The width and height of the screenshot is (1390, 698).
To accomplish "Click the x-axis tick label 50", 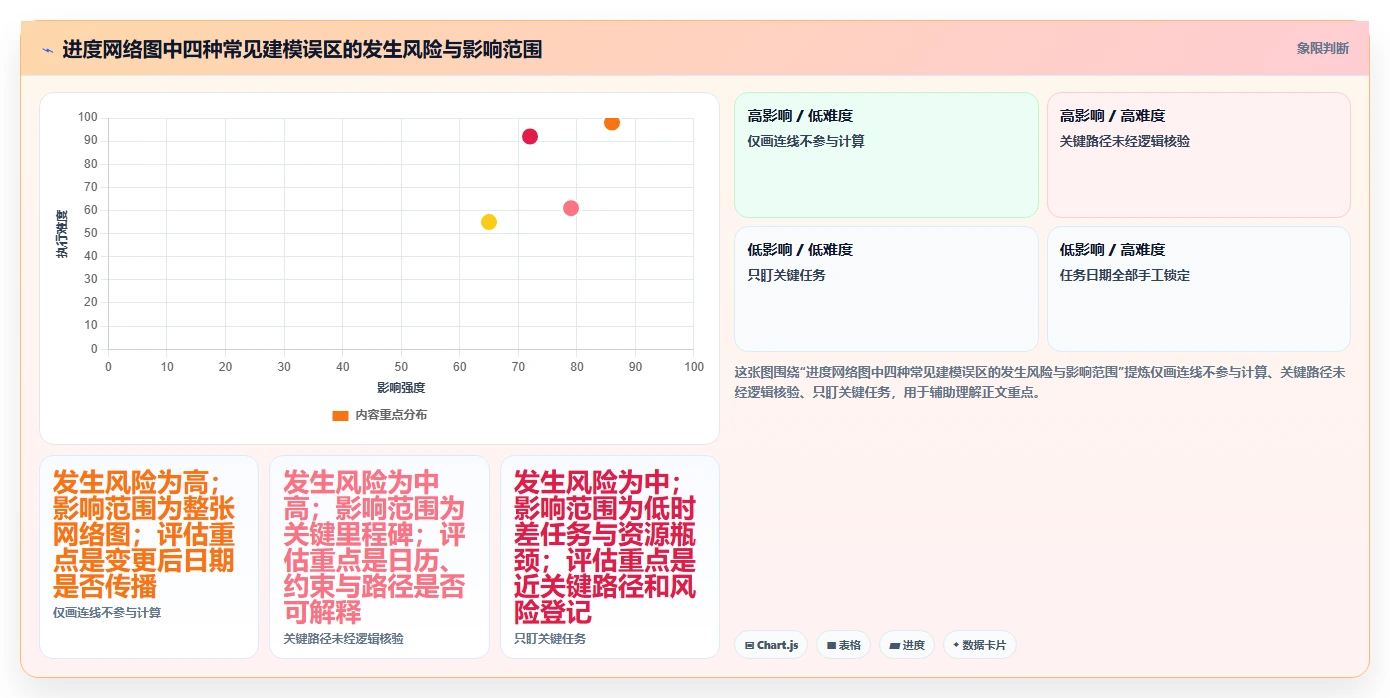I will pyautogui.click(x=401, y=367).
